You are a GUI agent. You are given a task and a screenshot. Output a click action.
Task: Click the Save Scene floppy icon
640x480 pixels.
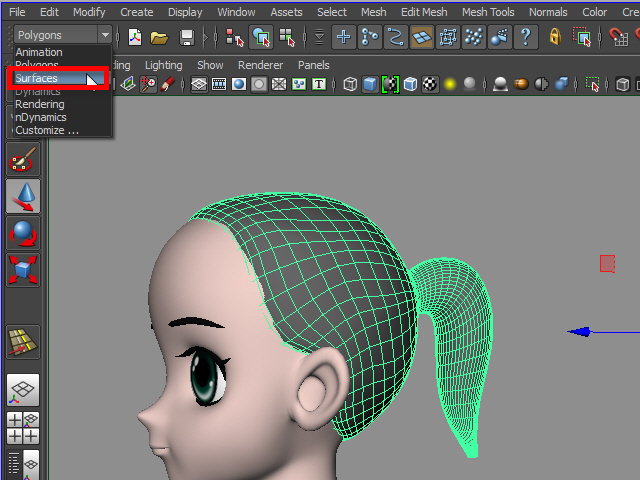pos(187,37)
